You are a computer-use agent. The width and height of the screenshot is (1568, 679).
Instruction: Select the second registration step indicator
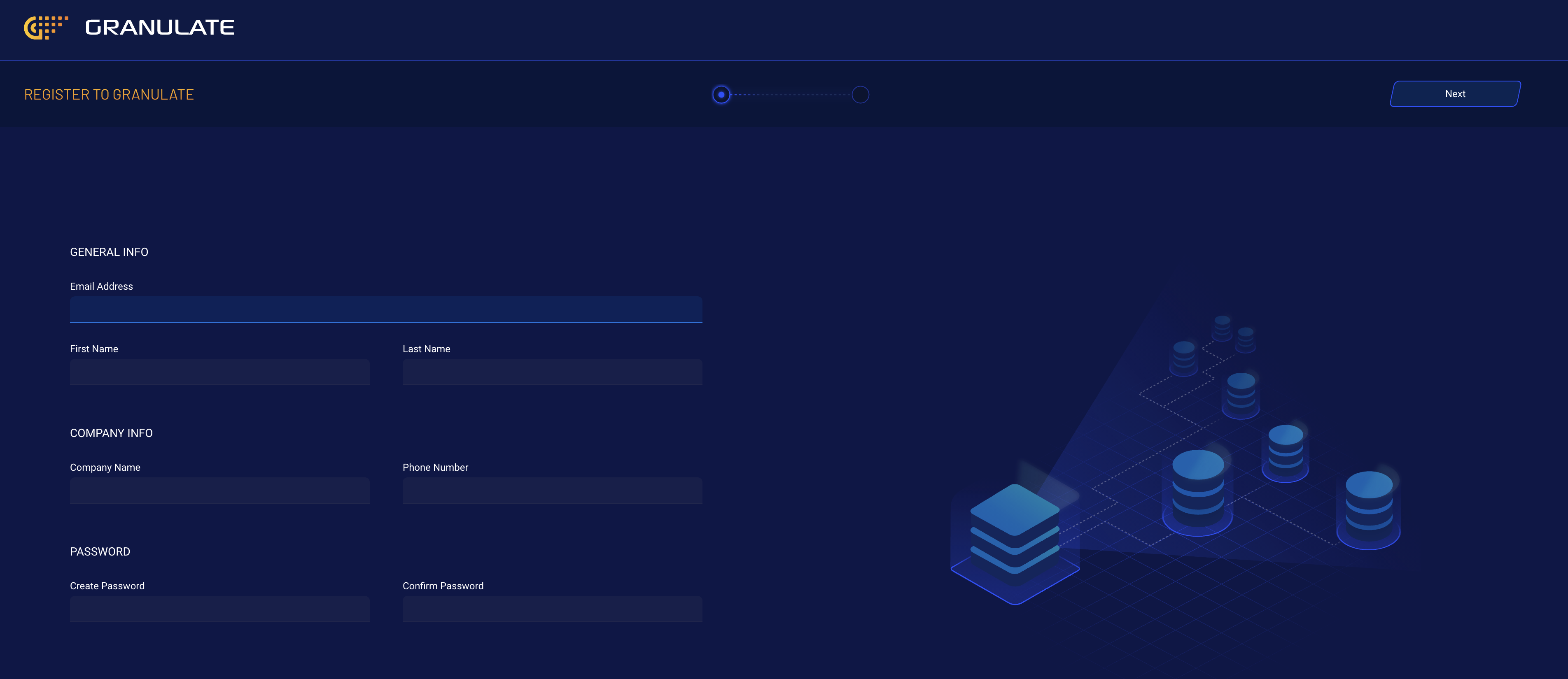pyautogui.click(x=860, y=95)
